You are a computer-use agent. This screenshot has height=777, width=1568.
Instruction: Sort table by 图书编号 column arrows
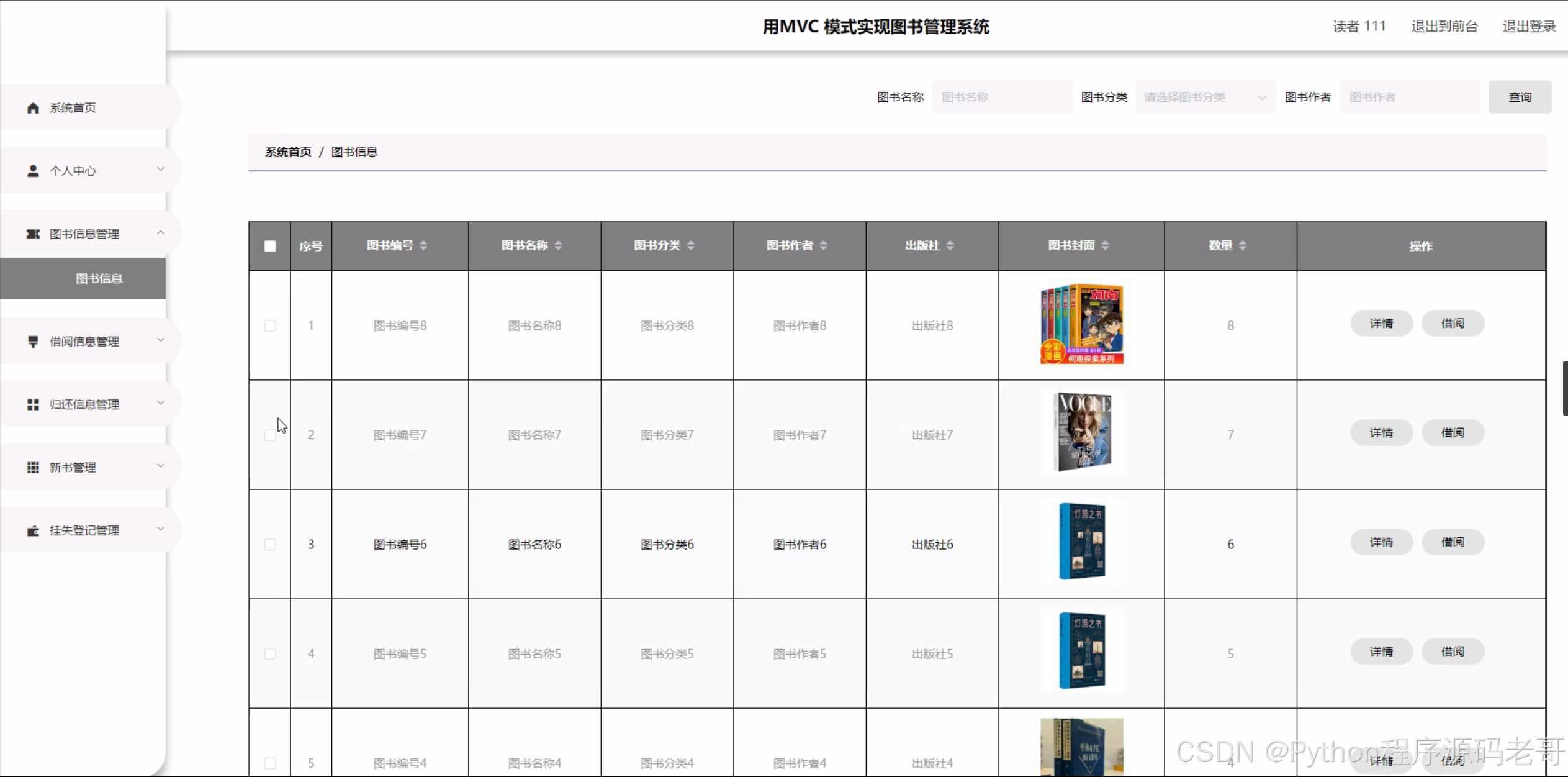coord(423,245)
